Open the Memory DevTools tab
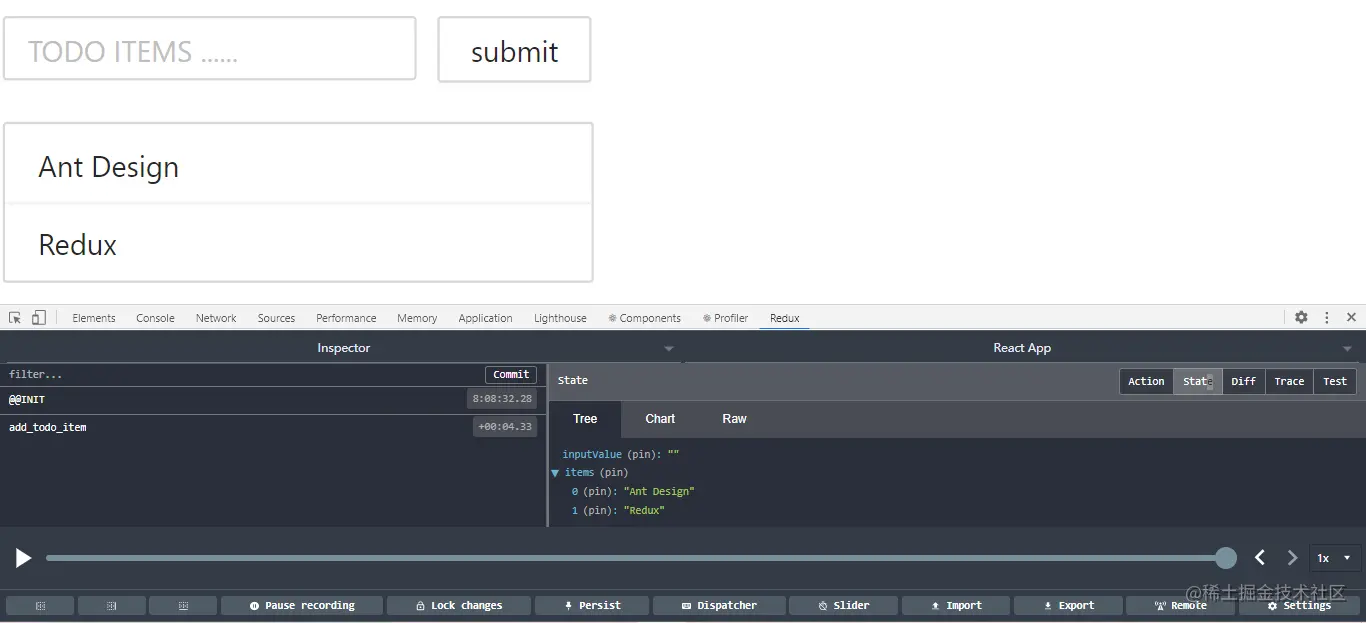The image size is (1366, 623). pyautogui.click(x=417, y=318)
